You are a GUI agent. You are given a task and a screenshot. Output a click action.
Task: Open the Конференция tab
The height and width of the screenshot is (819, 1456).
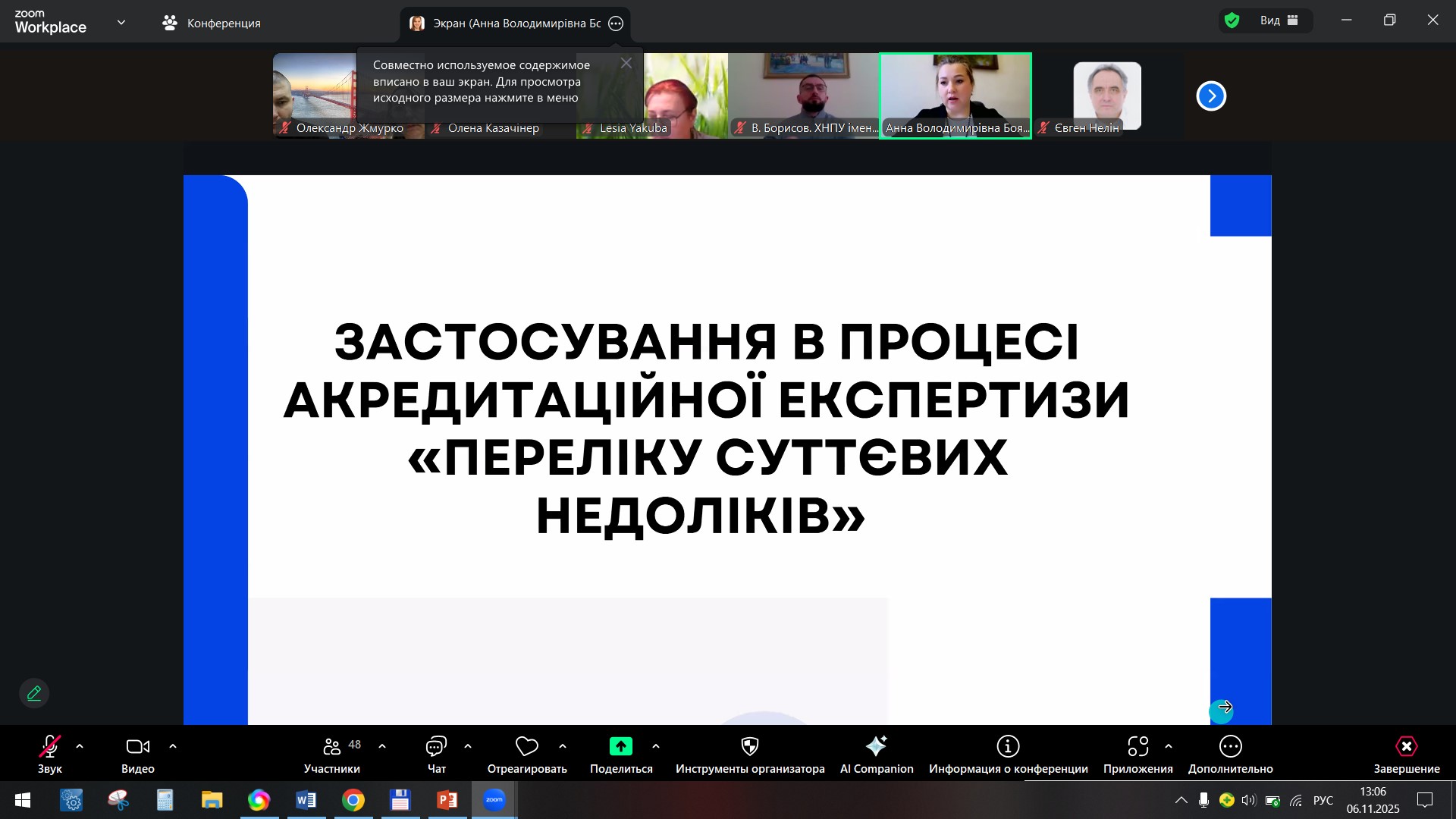click(x=212, y=24)
